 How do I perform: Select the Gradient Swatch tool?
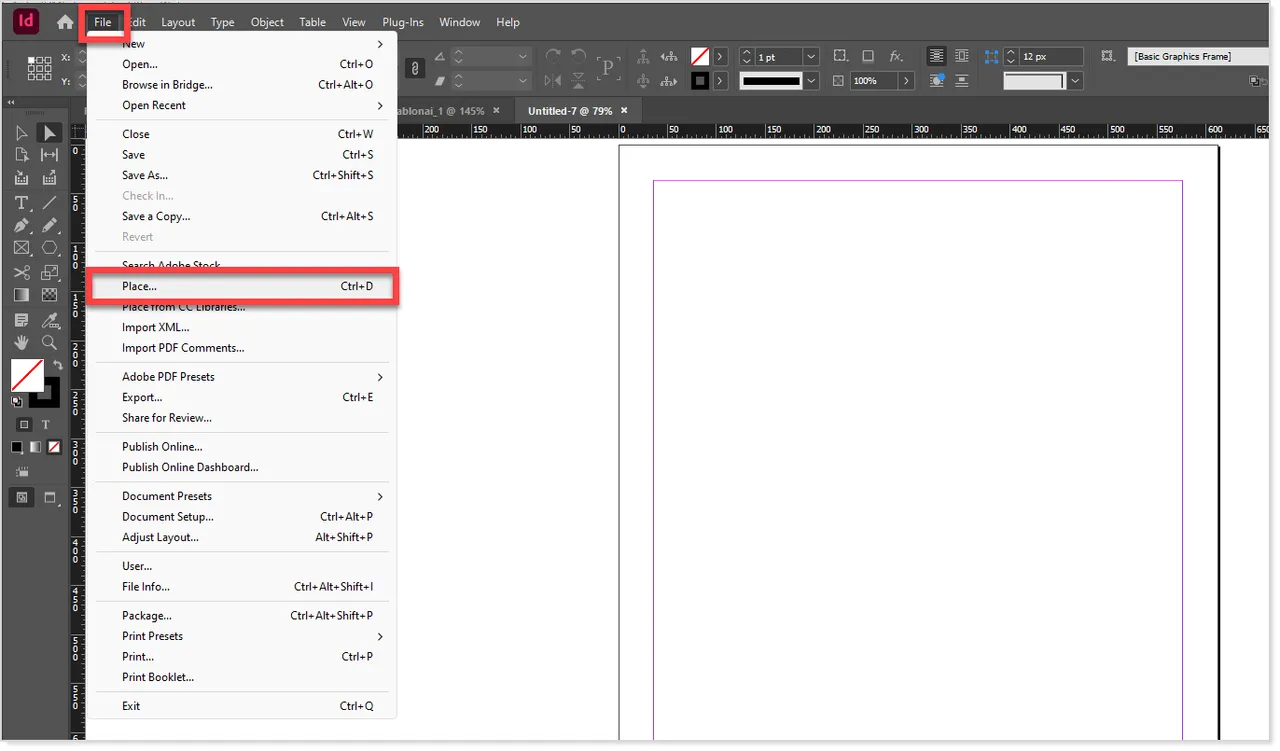point(21,292)
